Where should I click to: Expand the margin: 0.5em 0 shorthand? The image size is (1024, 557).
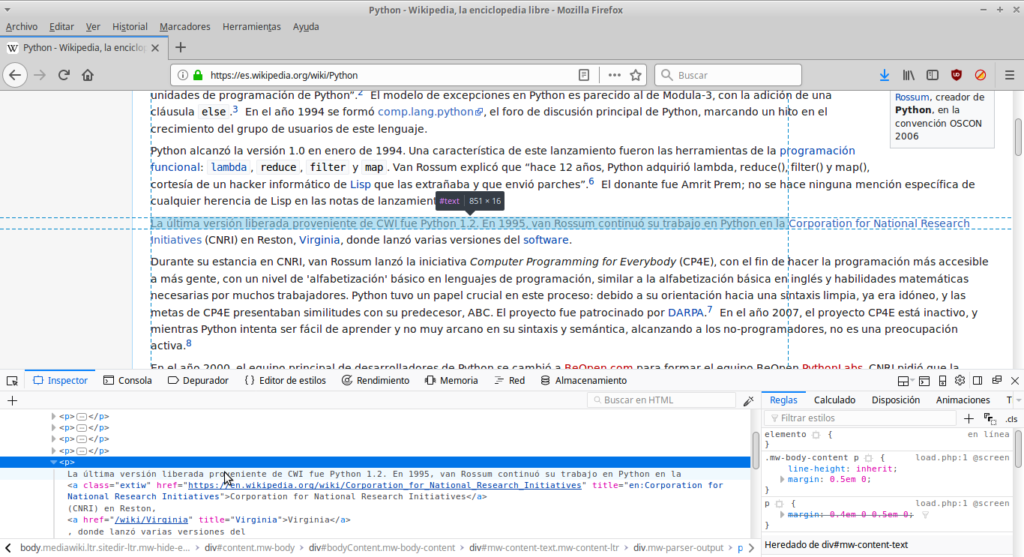(x=782, y=479)
